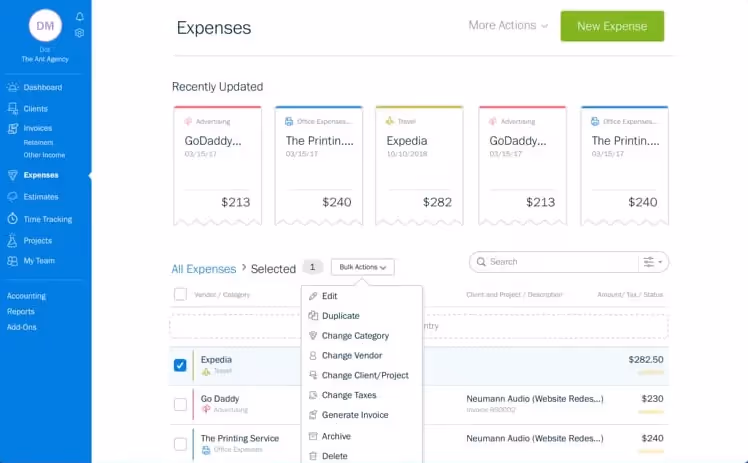Open notifications bell icon
Screen dimensions: 748x463
click(x=80, y=17)
